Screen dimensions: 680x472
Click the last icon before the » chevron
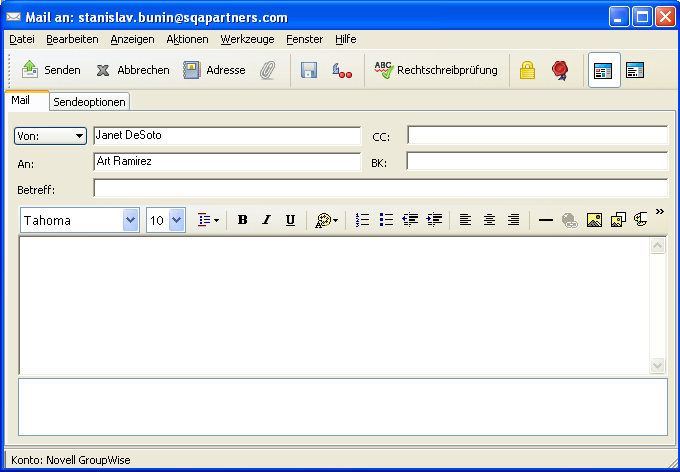click(641, 219)
